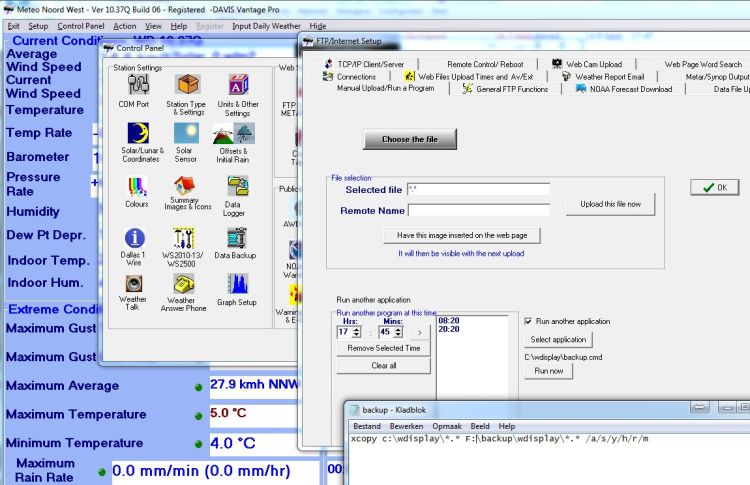This screenshot has width=750, height=485.
Task: Open Input Daily Weather menu
Action: tap(266, 26)
